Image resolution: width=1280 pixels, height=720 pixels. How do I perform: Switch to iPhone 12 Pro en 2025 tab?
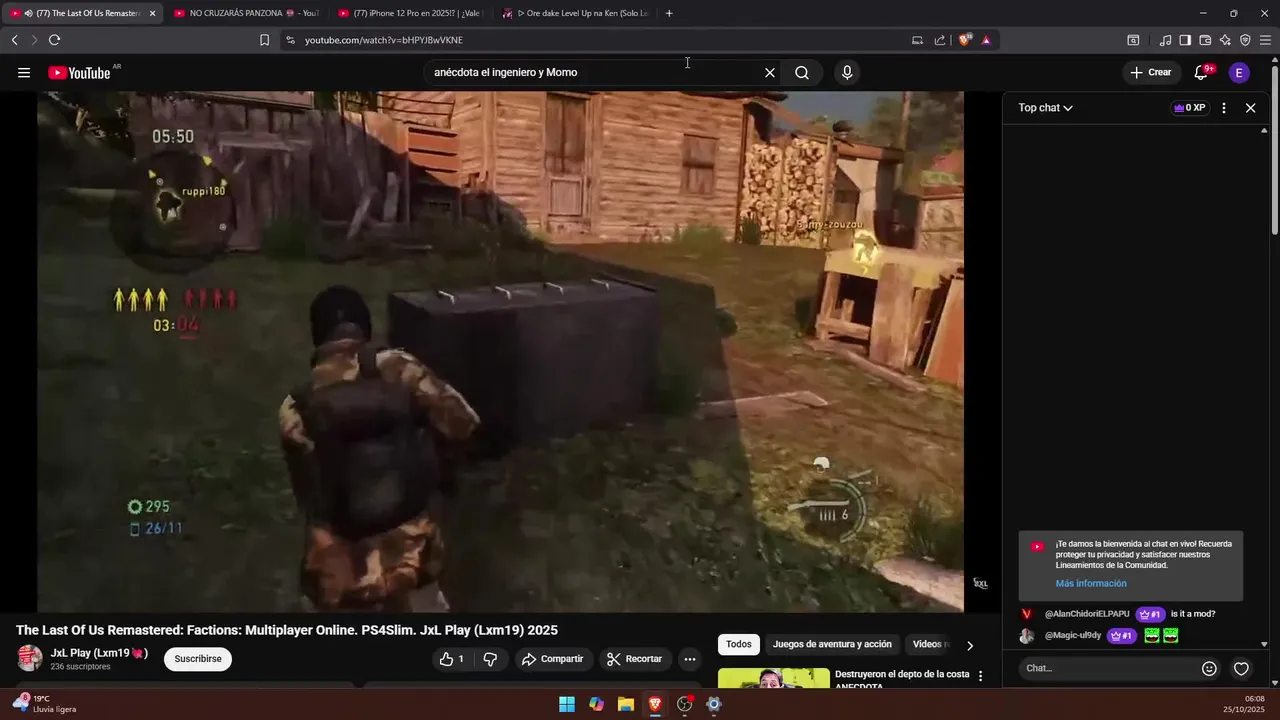(x=410, y=13)
